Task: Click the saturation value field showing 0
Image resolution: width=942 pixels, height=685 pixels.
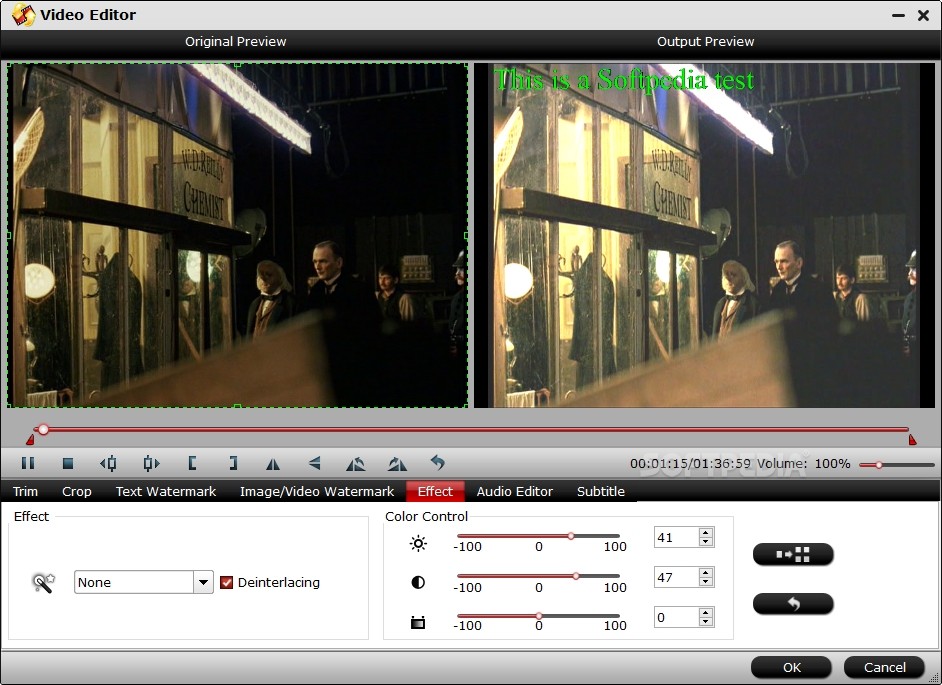Action: pos(676,617)
